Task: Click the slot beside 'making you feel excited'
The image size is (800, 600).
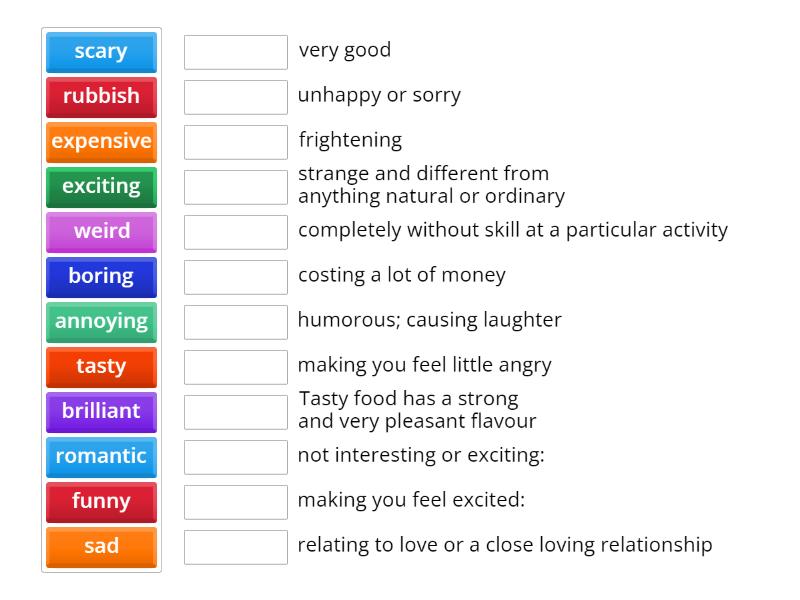Action: point(236,502)
